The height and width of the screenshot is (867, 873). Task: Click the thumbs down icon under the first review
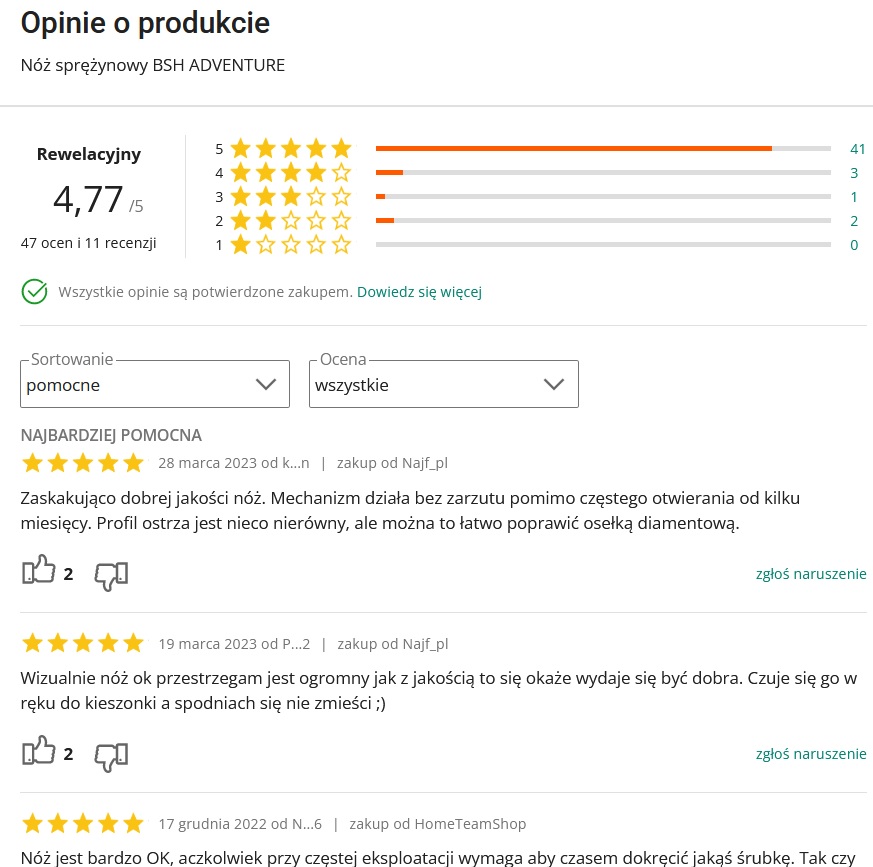(x=111, y=575)
